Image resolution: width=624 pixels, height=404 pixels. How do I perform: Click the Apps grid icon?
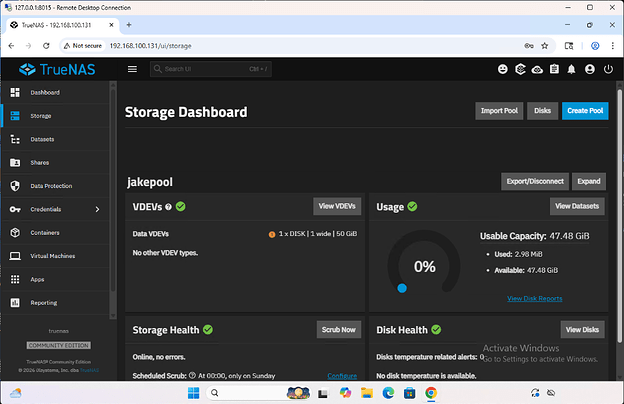(x=15, y=279)
